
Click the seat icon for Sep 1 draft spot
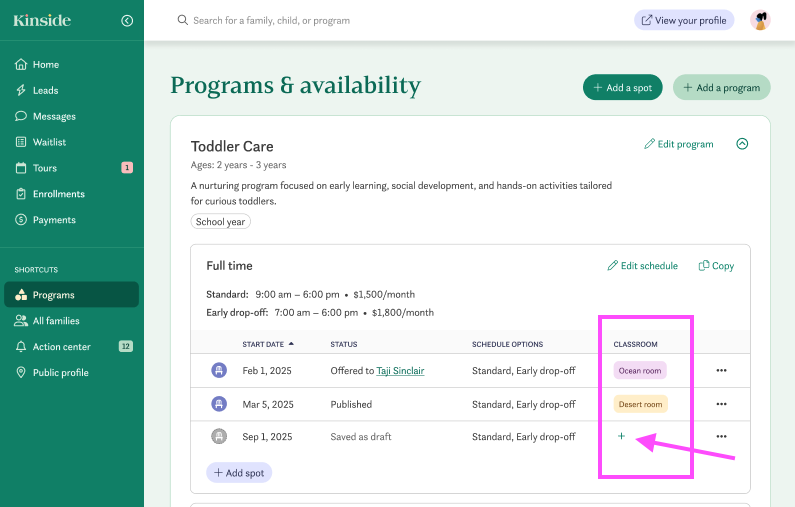219,436
